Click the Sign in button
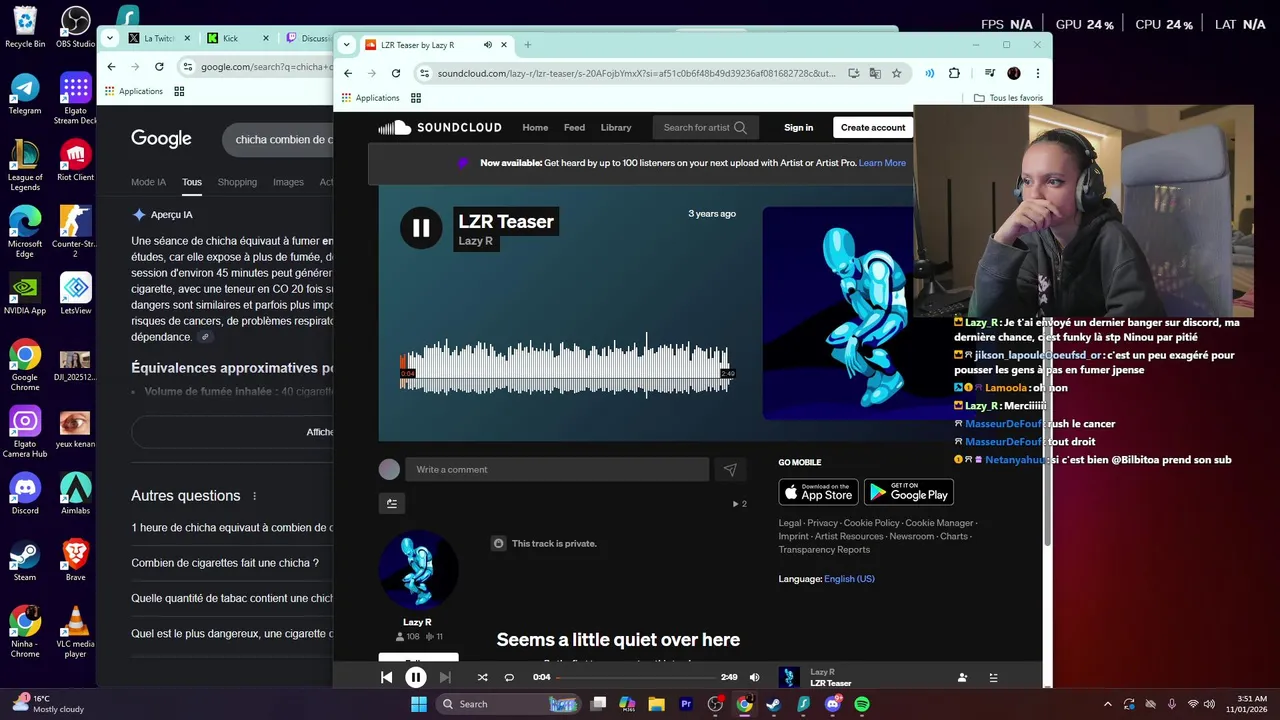The height and width of the screenshot is (720, 1280). 798,127
